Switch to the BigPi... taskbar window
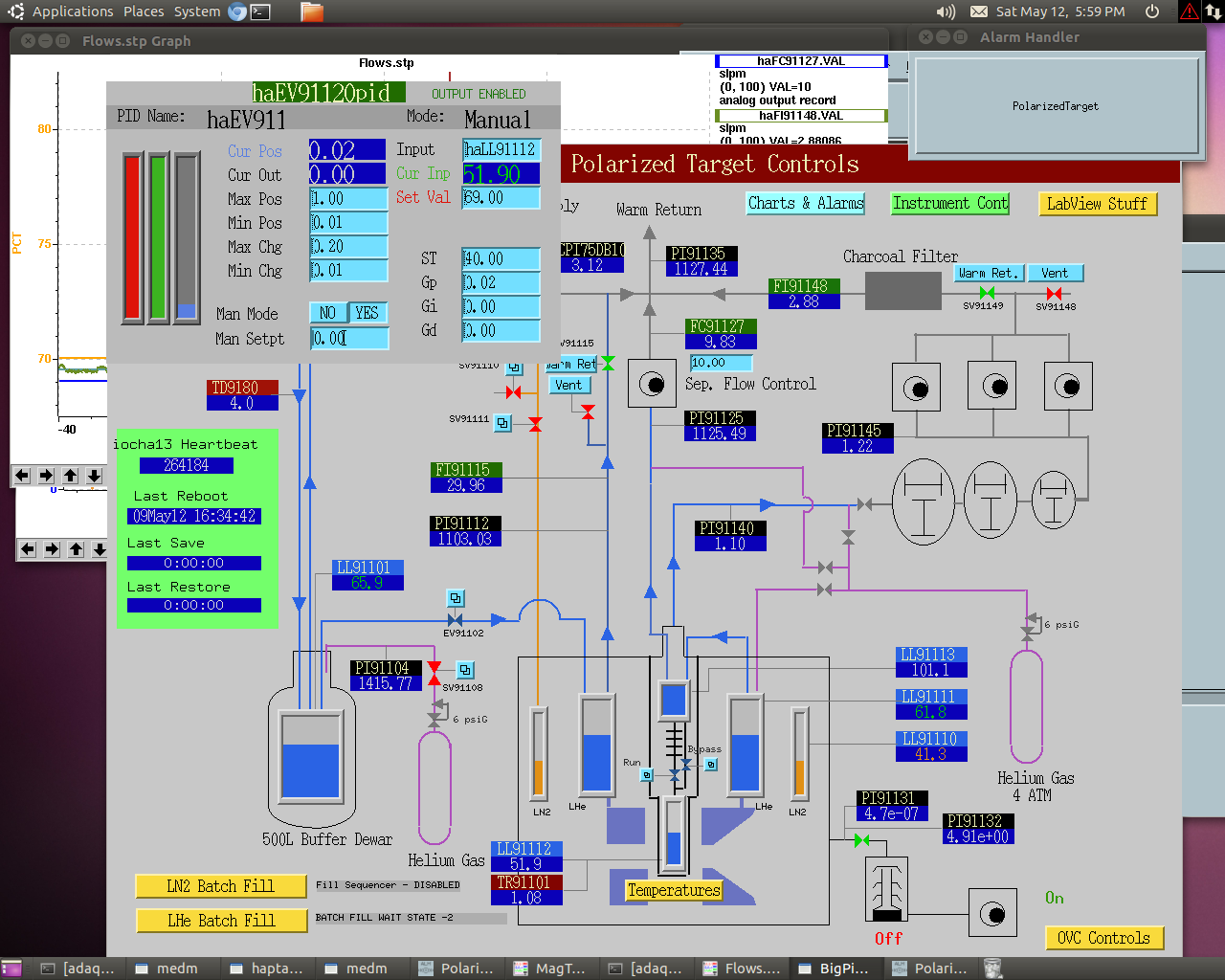This screenshot has height=980, width=1225. pos(835,969)
